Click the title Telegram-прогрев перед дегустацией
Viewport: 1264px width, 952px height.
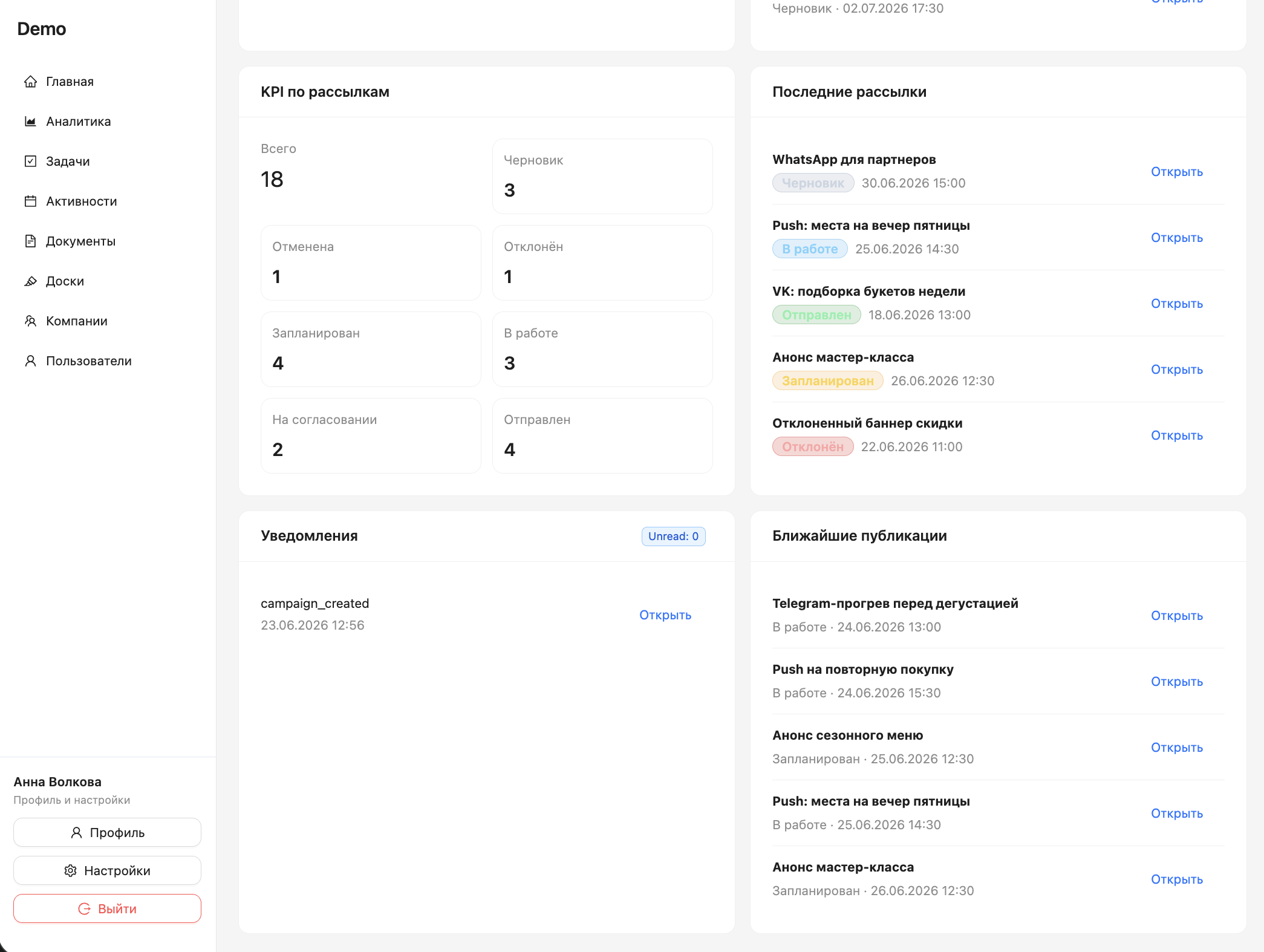coord(895,604)
